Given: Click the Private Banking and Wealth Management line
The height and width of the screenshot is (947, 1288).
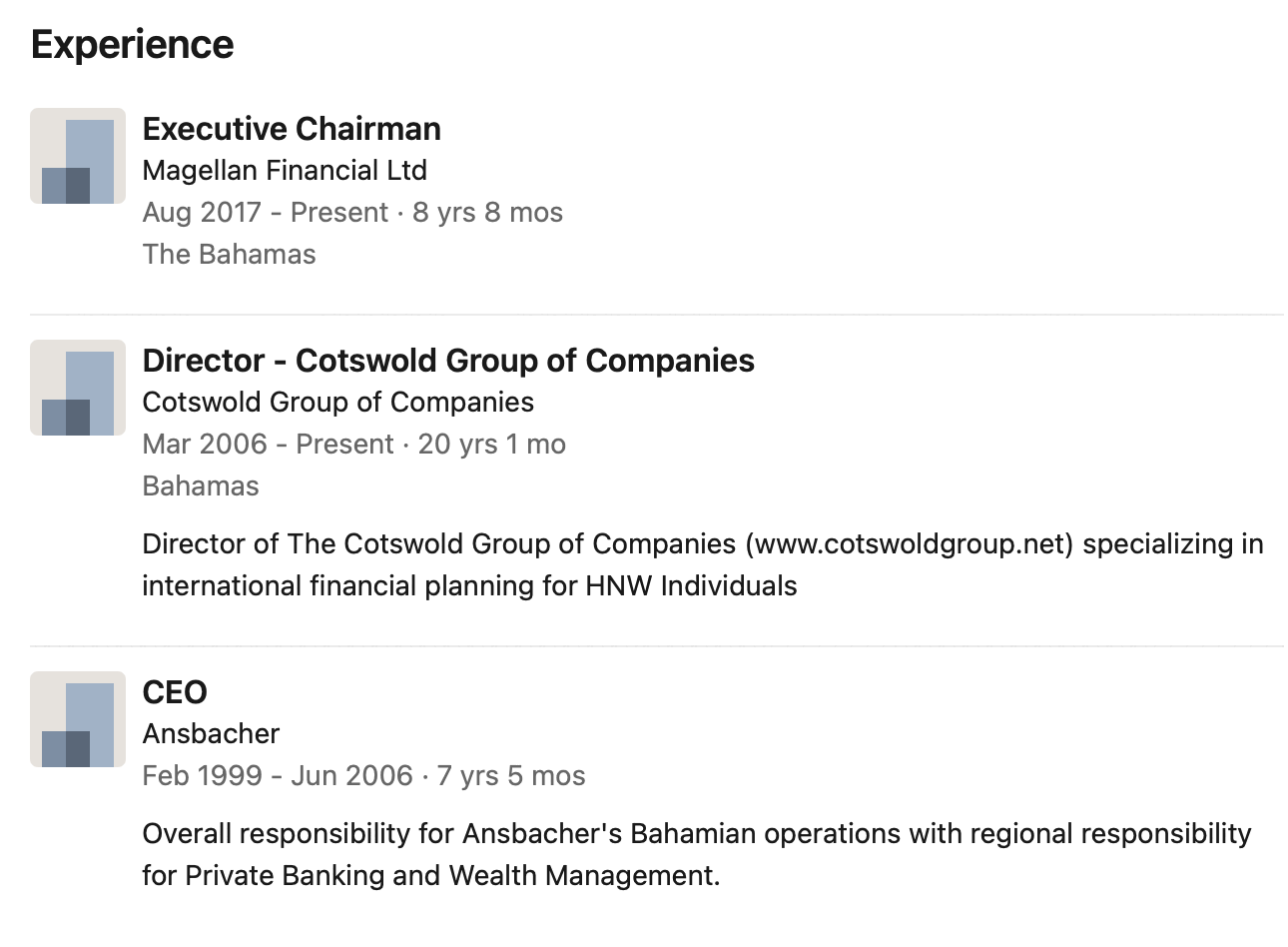Looking at the screenshot, I should [x=430, y=876].
